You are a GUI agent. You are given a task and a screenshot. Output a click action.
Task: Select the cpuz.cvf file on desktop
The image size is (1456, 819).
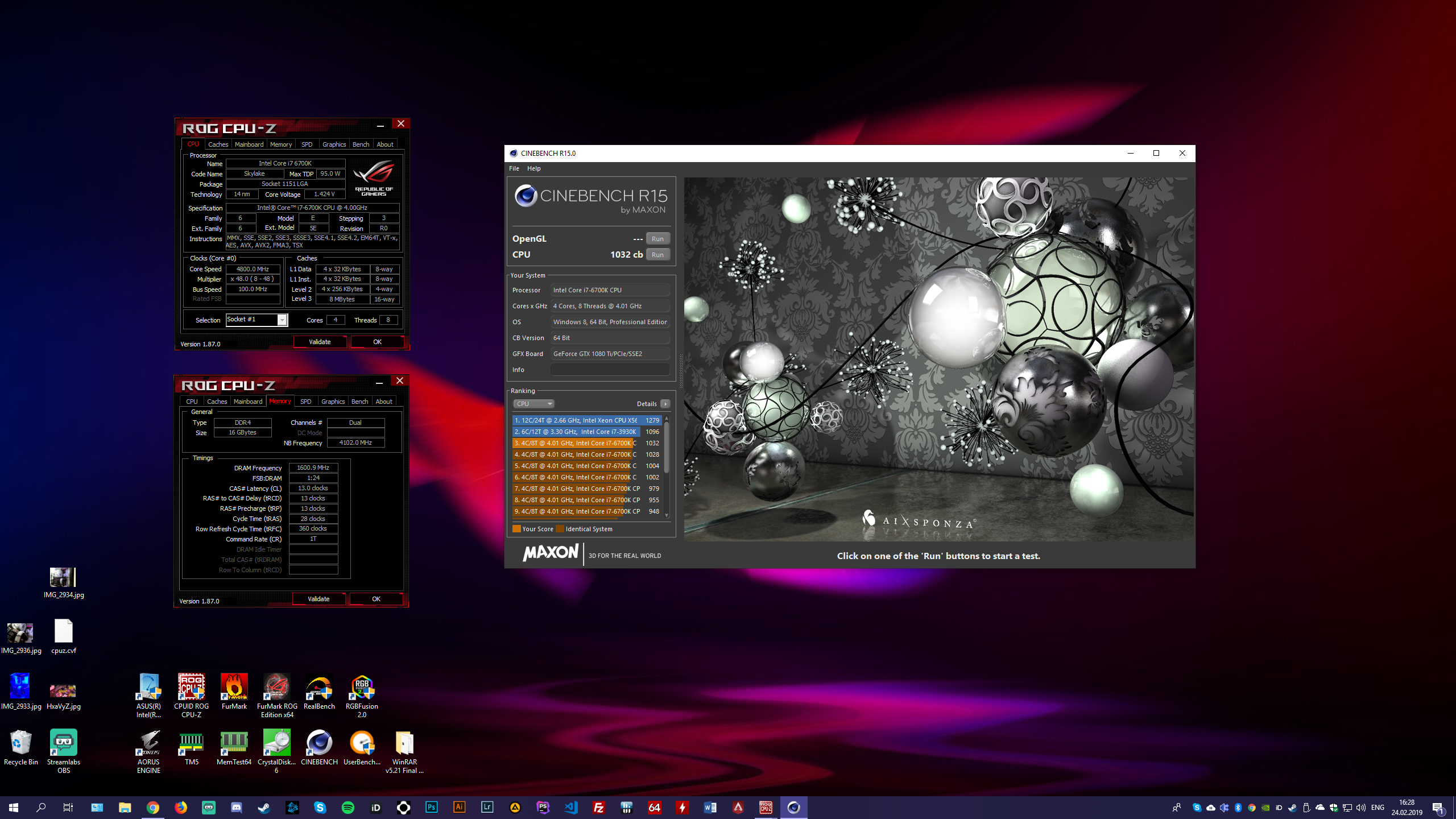(64, 636)
